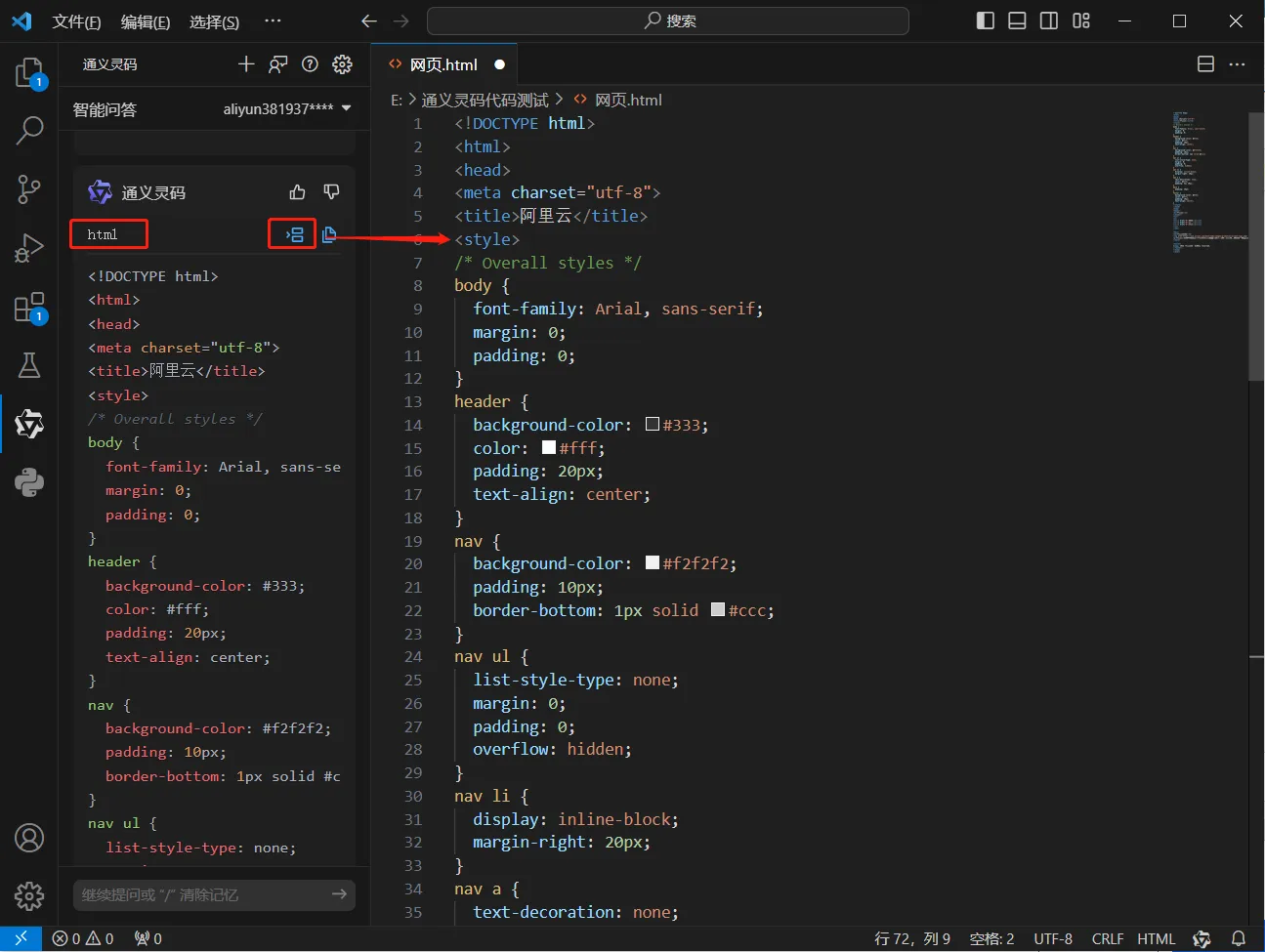Click the editor vertical scrollbar

click(x=1257, y=246)
